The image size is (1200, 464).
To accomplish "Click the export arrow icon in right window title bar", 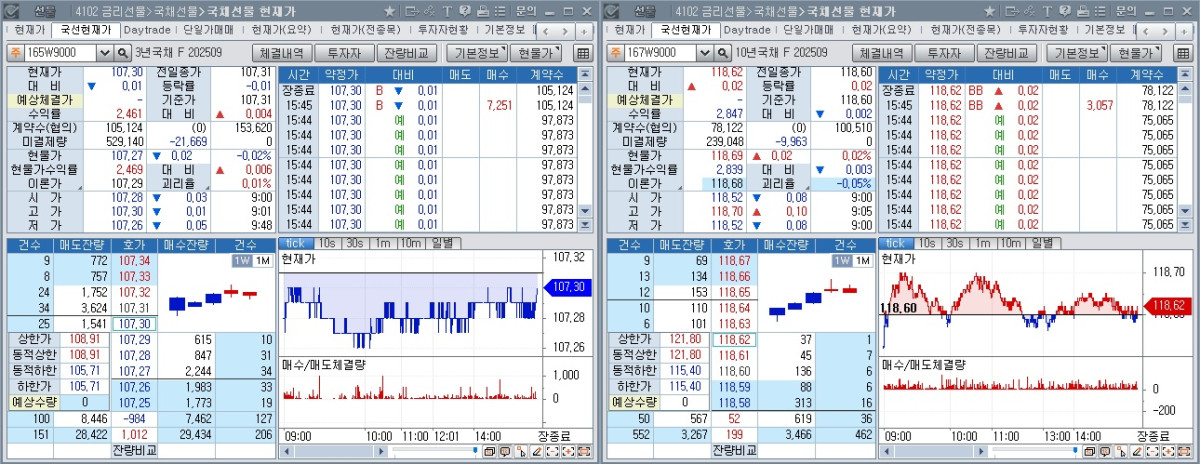I will [x=1012, y=11].
